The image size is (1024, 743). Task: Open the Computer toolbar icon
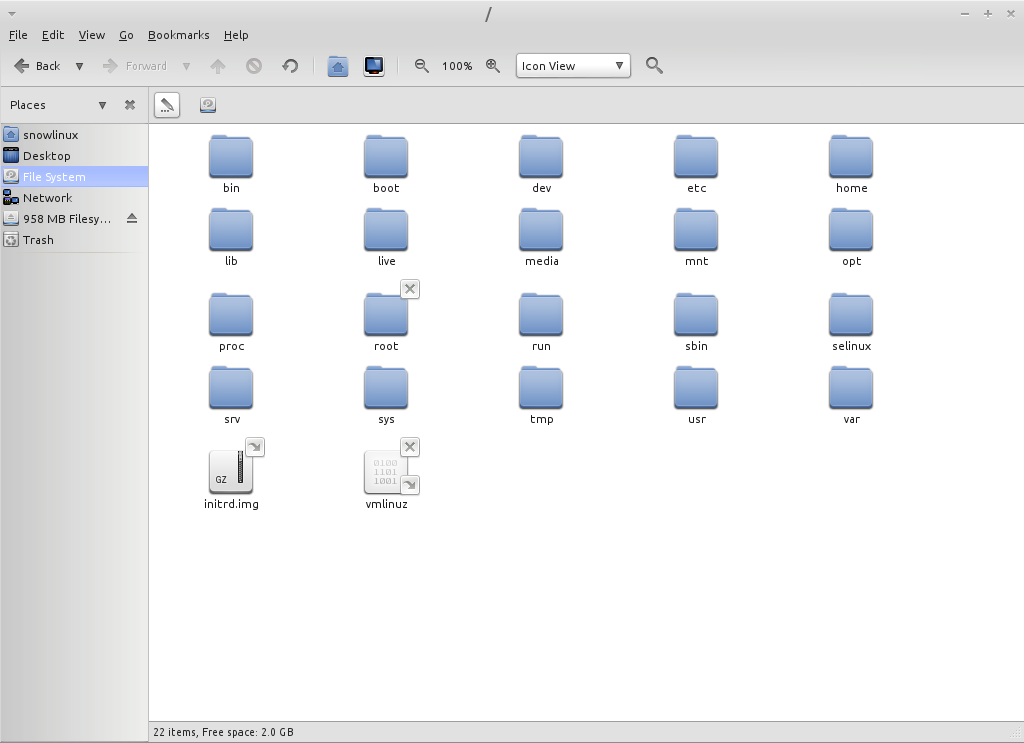pos(374,66)
